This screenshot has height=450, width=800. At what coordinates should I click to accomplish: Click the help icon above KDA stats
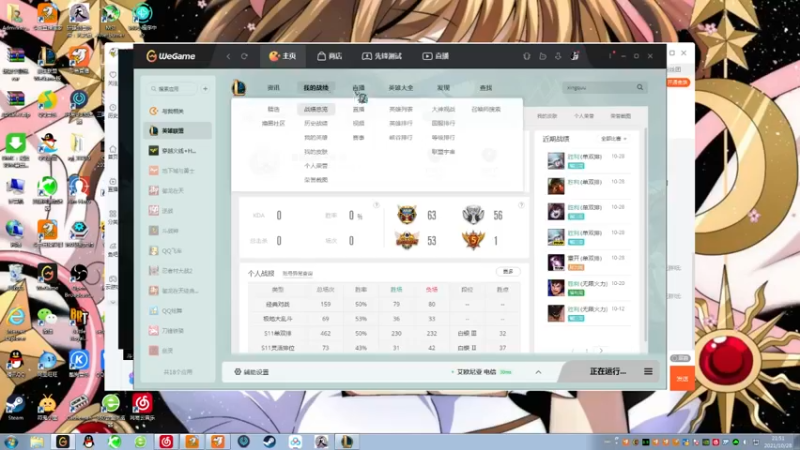(x=376, y=205)
